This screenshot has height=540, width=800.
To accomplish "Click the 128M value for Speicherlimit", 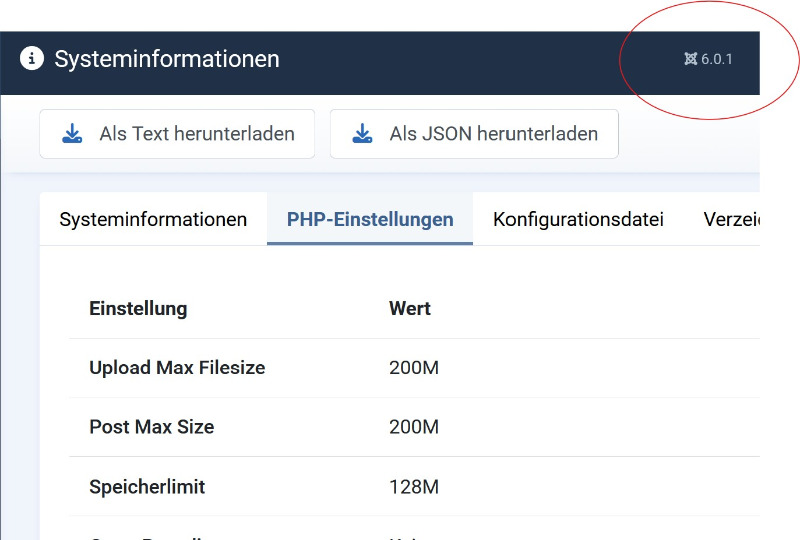I will pyautogui.click(x=413, y=487).
